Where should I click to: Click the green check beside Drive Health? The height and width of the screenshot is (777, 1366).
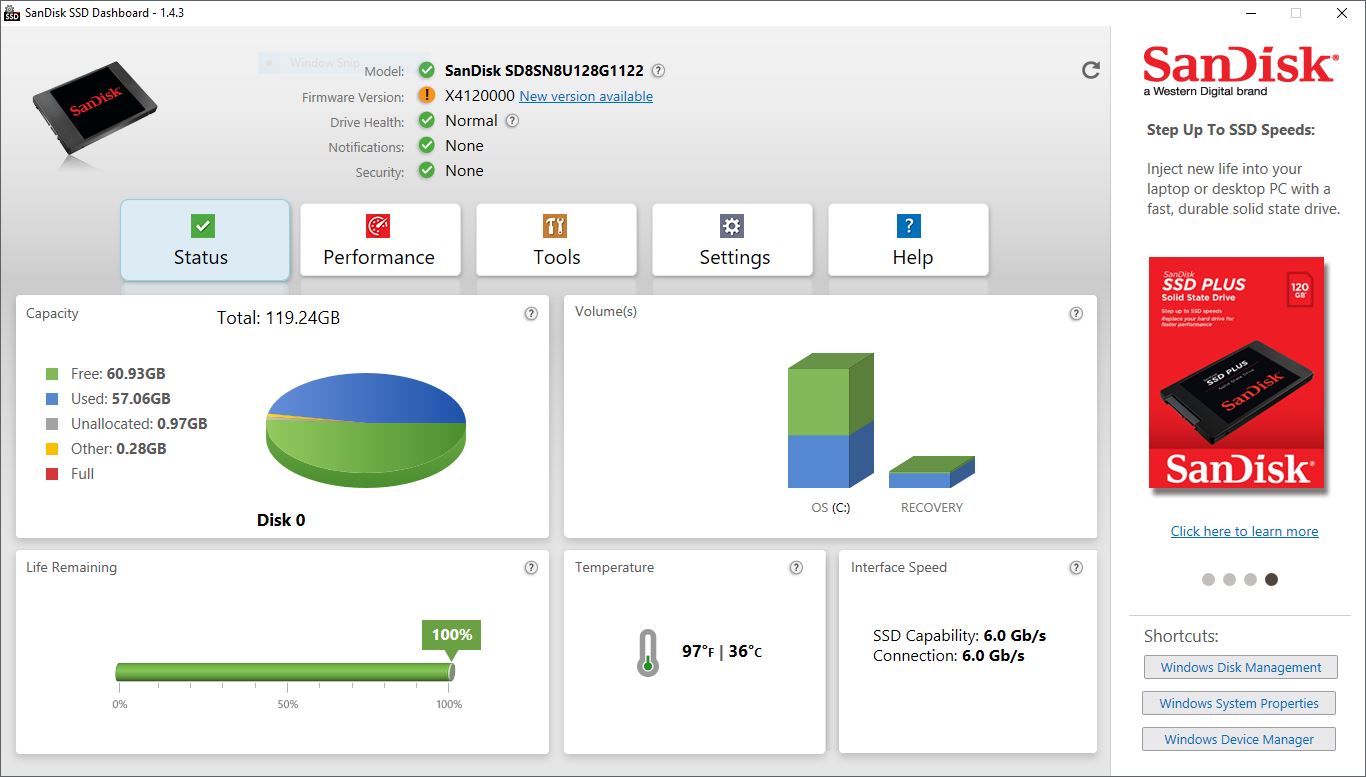427,120
